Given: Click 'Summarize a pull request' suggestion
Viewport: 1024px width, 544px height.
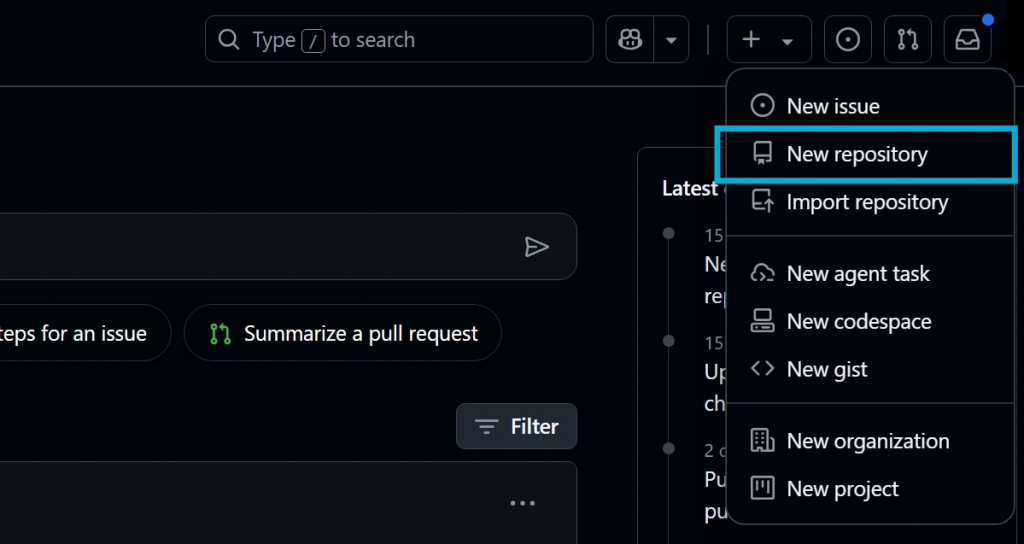Looking at the screenshot, I should [x=343, y=333].
